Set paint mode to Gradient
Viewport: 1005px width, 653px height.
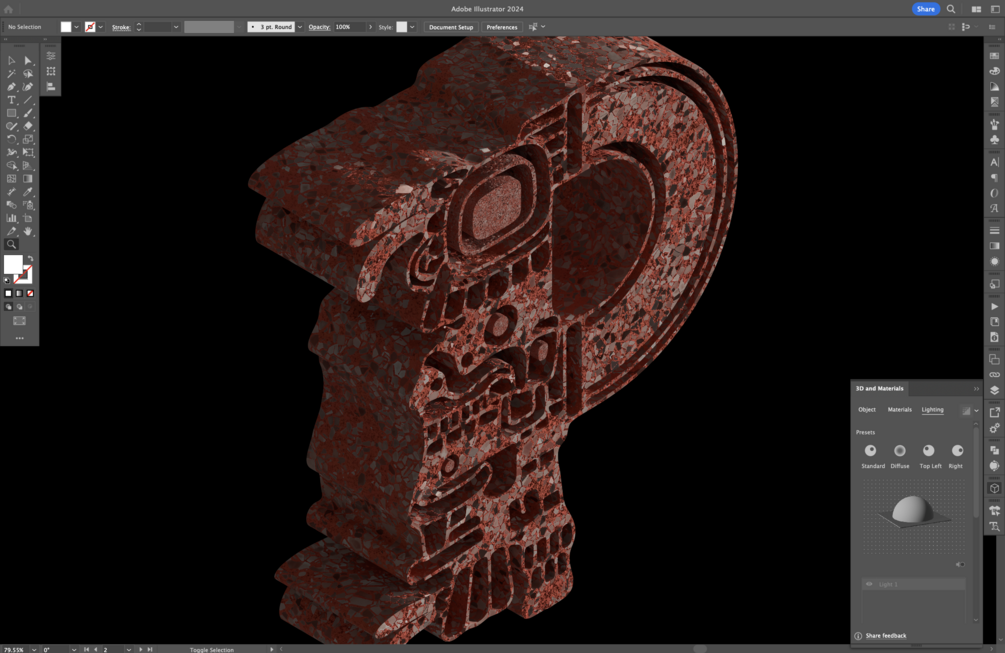tap(19, 293)
